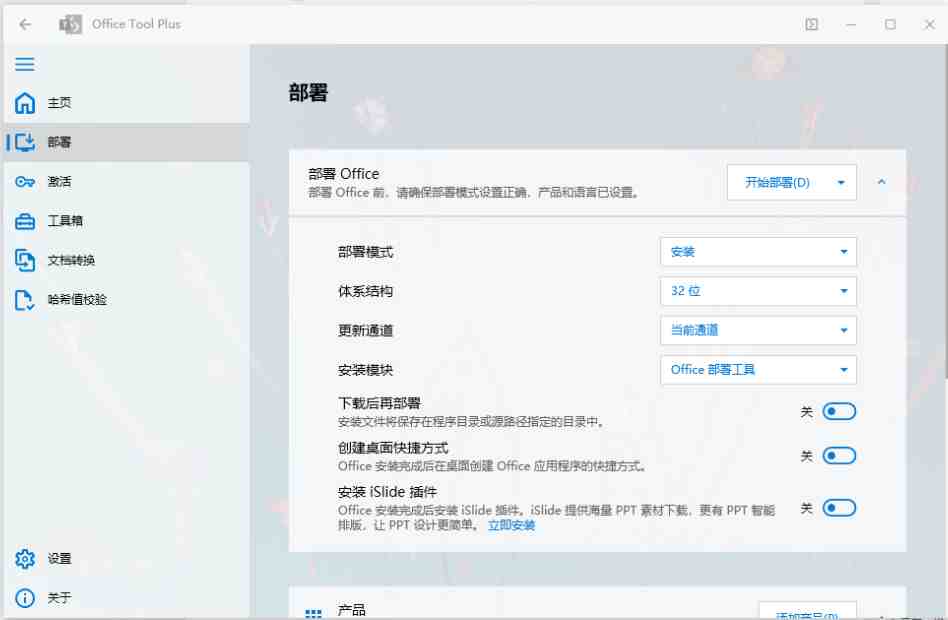Click the hamburger menu icon at top left
This screenshot has height=620, width=948.
click(x=24, y=64)
